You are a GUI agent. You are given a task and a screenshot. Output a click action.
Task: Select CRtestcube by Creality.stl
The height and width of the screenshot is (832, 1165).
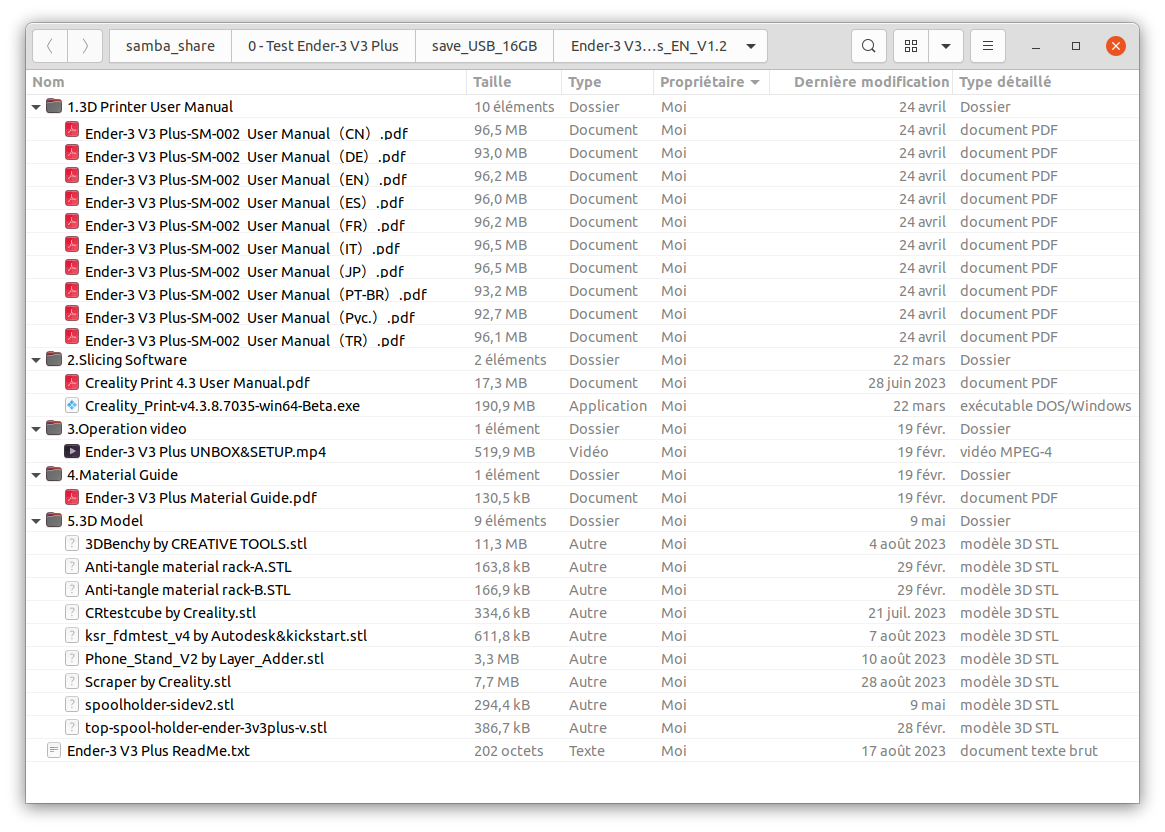tap(170, 614)
